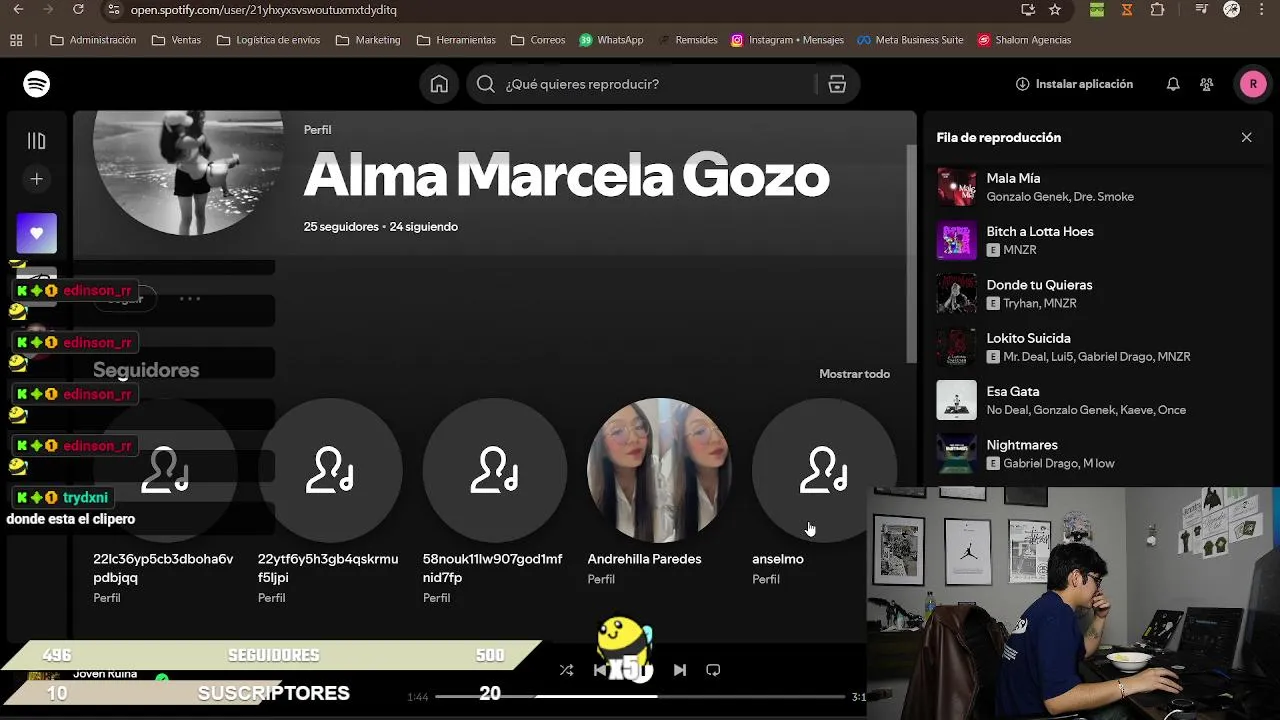
Task: Open notifications bell
Action: [x=1173, y=84]
